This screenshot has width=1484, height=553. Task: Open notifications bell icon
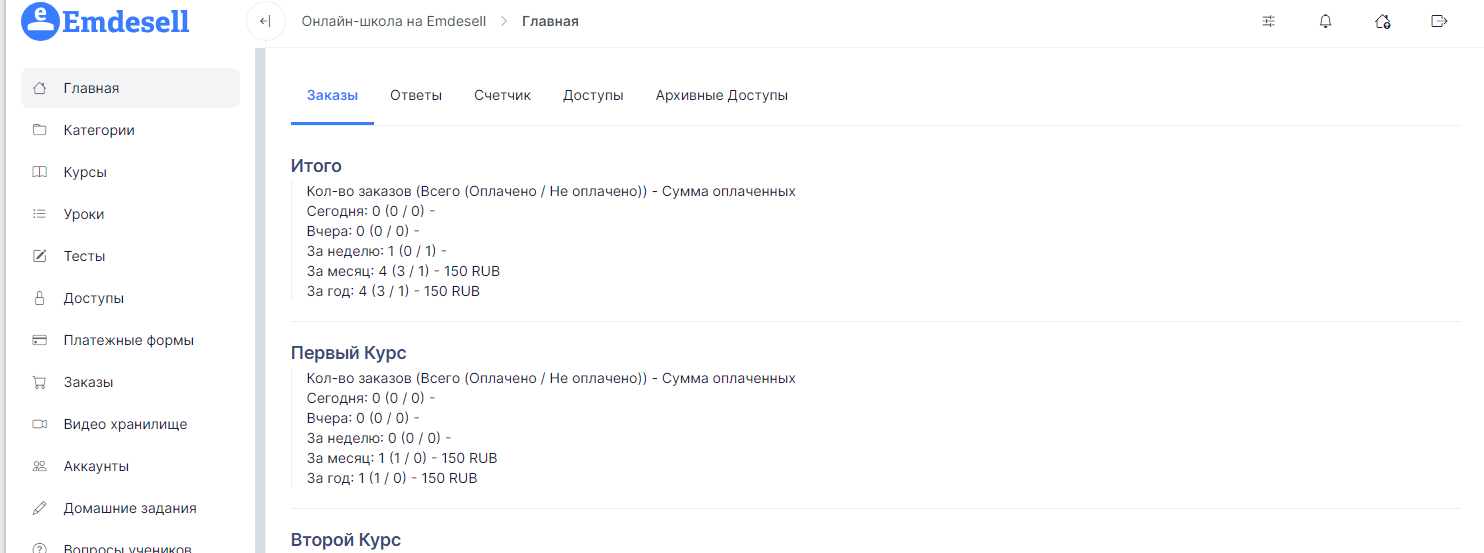coord(1326,21)
